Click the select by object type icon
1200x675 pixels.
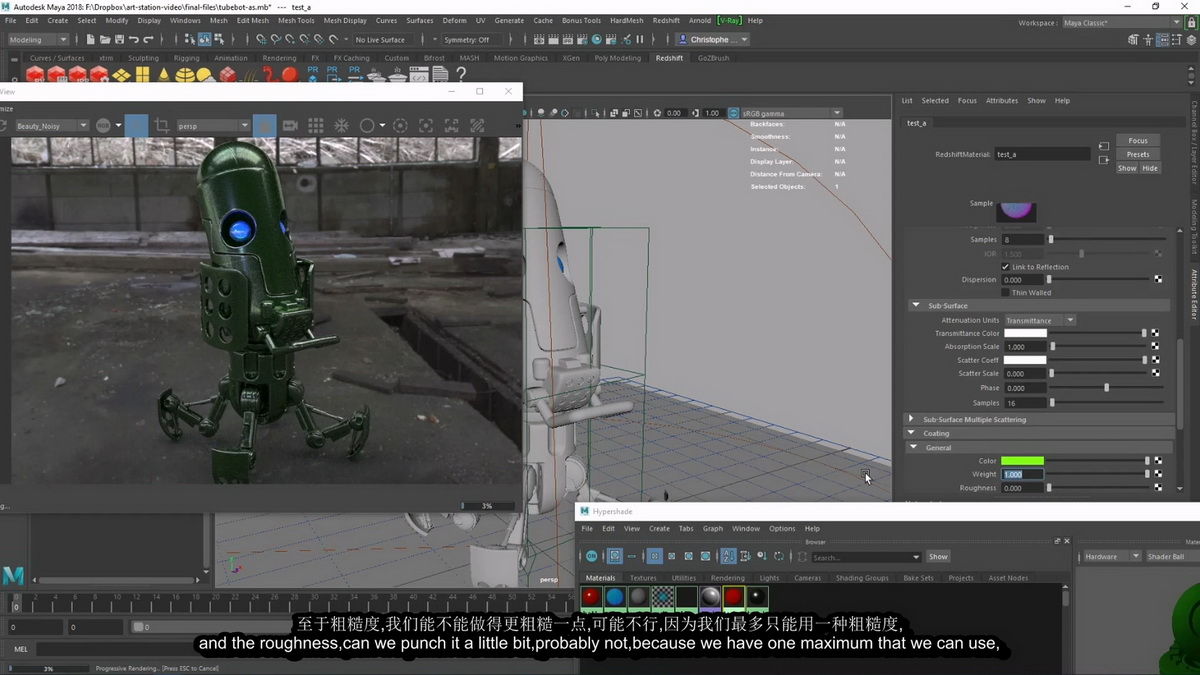[x=205, y=40]
